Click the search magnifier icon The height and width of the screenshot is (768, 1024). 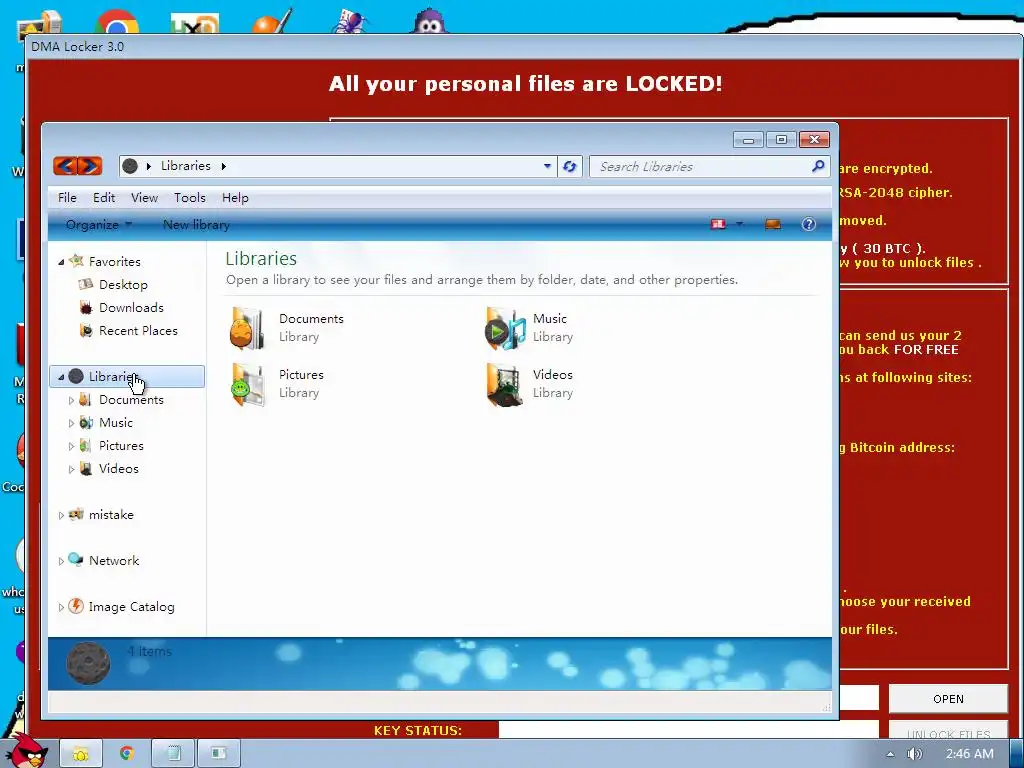point(818,167)
